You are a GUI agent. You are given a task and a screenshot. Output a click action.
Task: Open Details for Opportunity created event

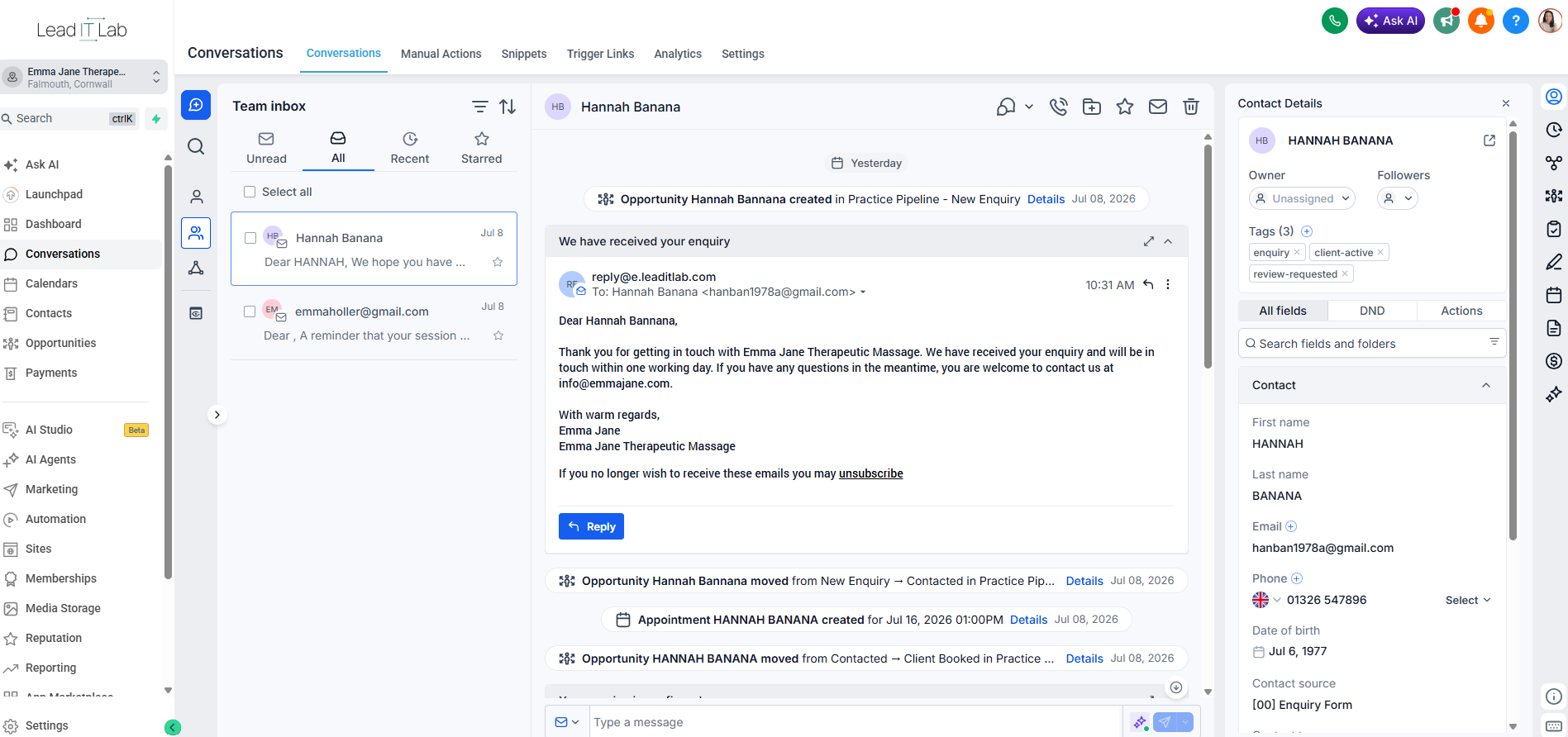click(x=1046, y=199)
